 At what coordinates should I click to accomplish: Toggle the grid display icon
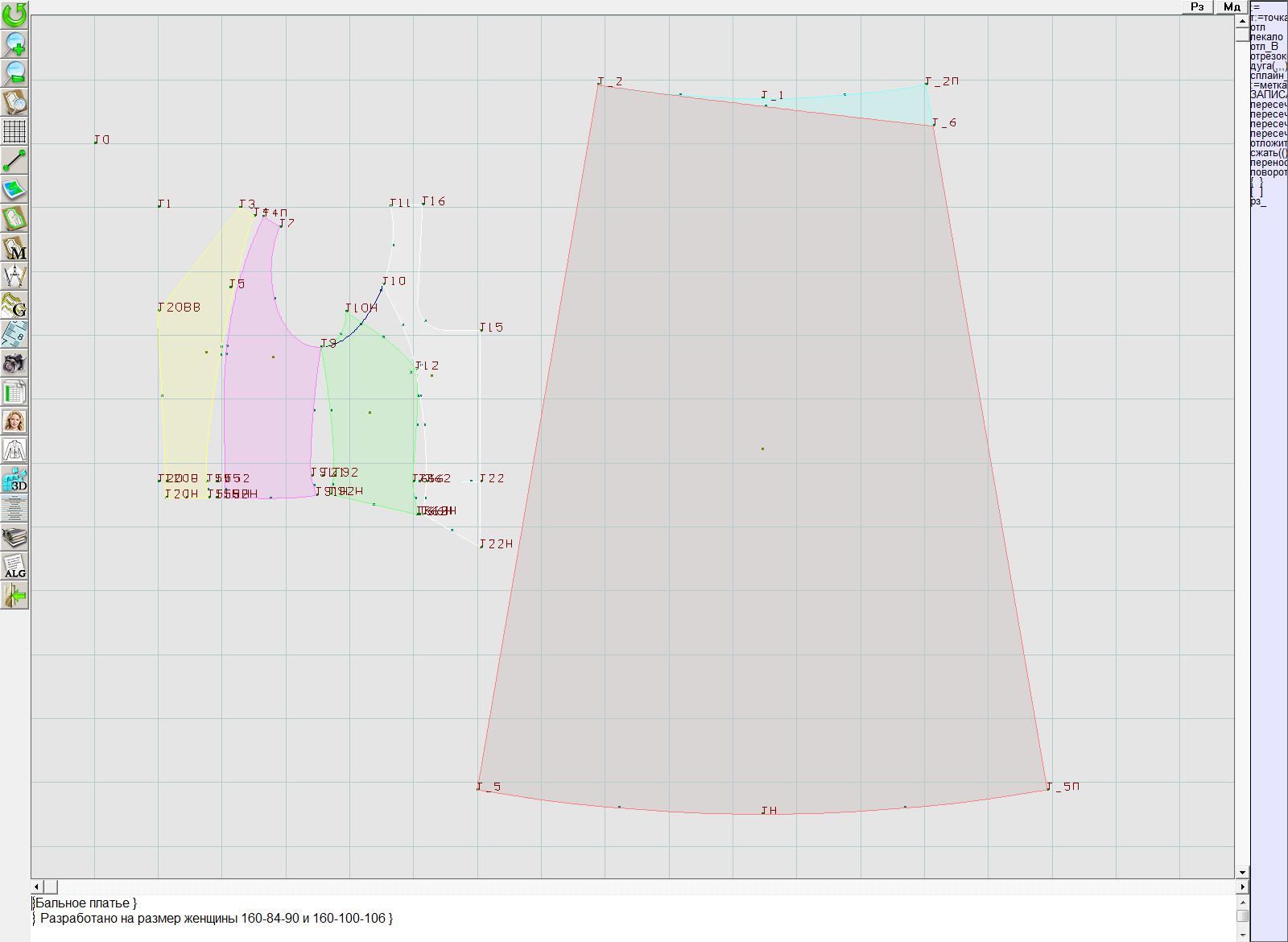click(x=14, y=130)
